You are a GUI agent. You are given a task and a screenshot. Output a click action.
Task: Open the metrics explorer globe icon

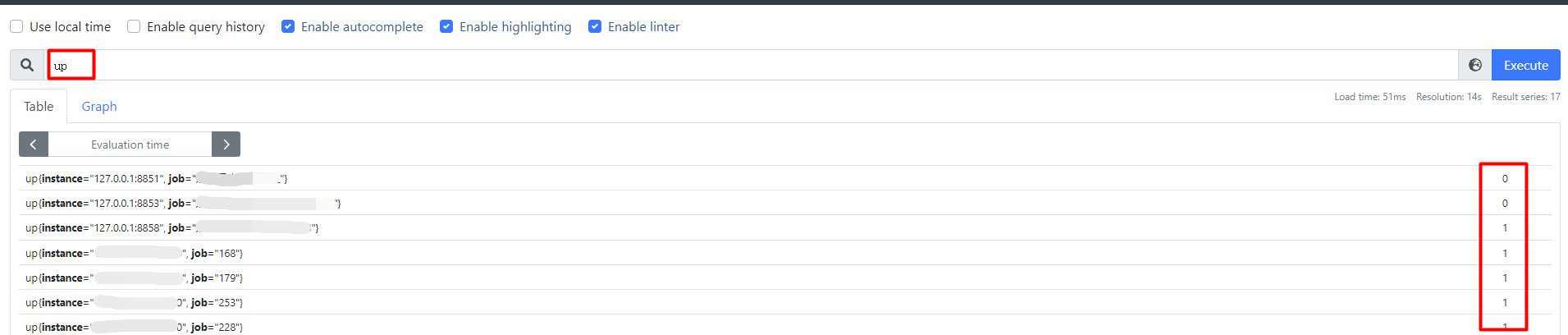(1474, 65)
